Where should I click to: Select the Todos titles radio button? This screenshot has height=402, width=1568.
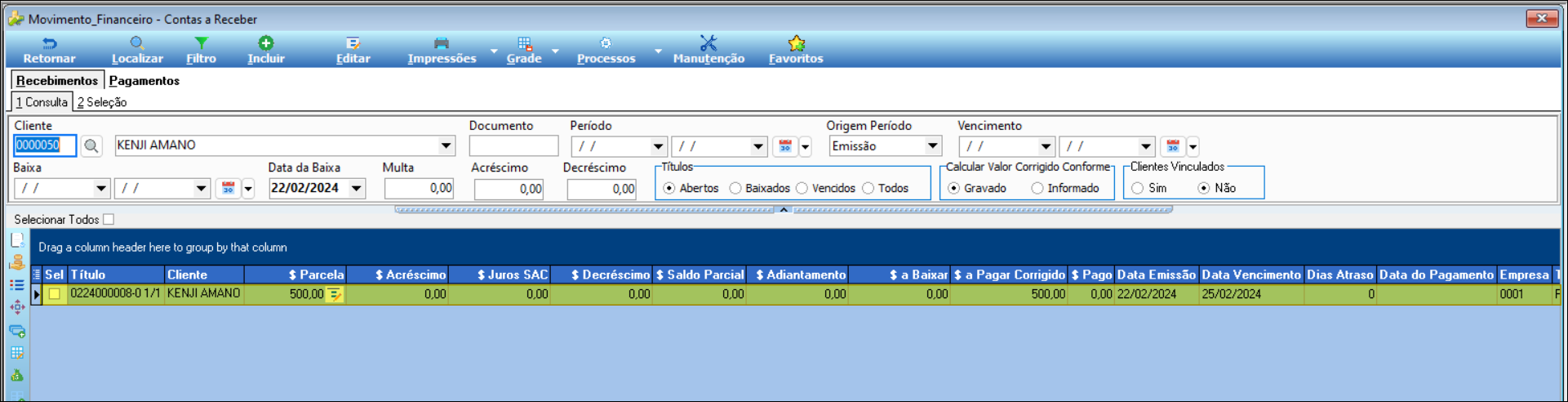[868, 189]
